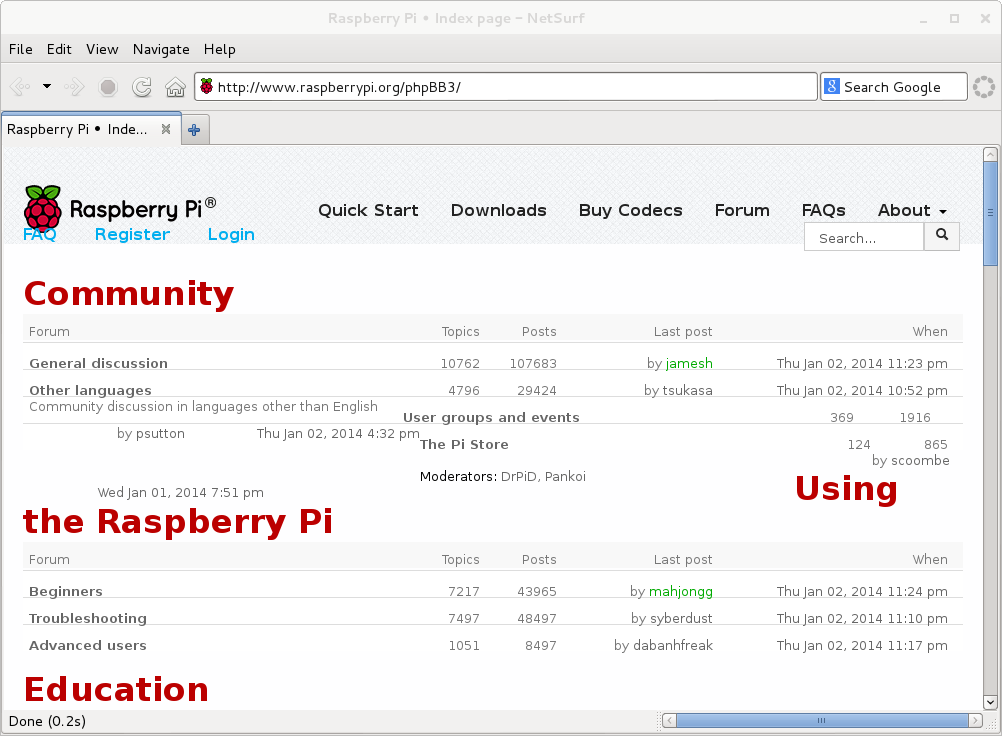View user tsukasa profile

pos(687,390)
